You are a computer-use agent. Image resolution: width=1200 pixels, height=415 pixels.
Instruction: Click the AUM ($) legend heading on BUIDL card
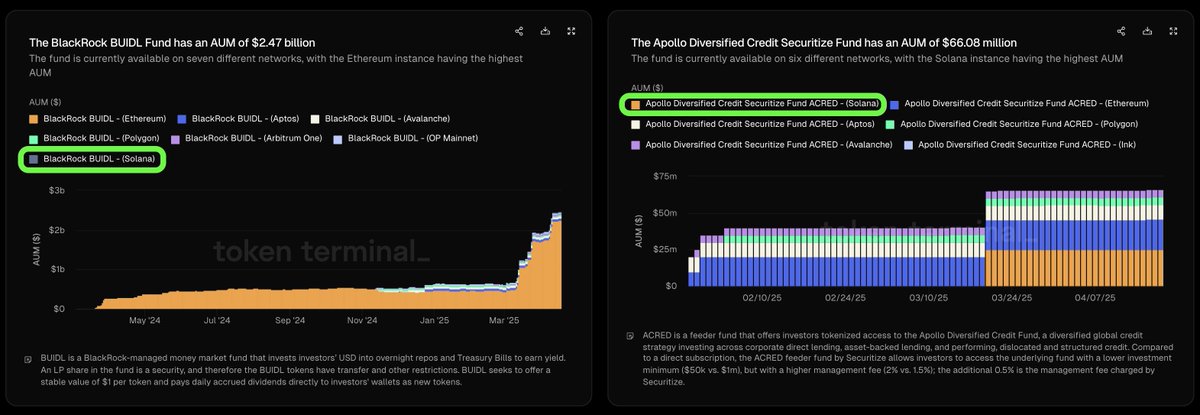[x=46, y=101]
